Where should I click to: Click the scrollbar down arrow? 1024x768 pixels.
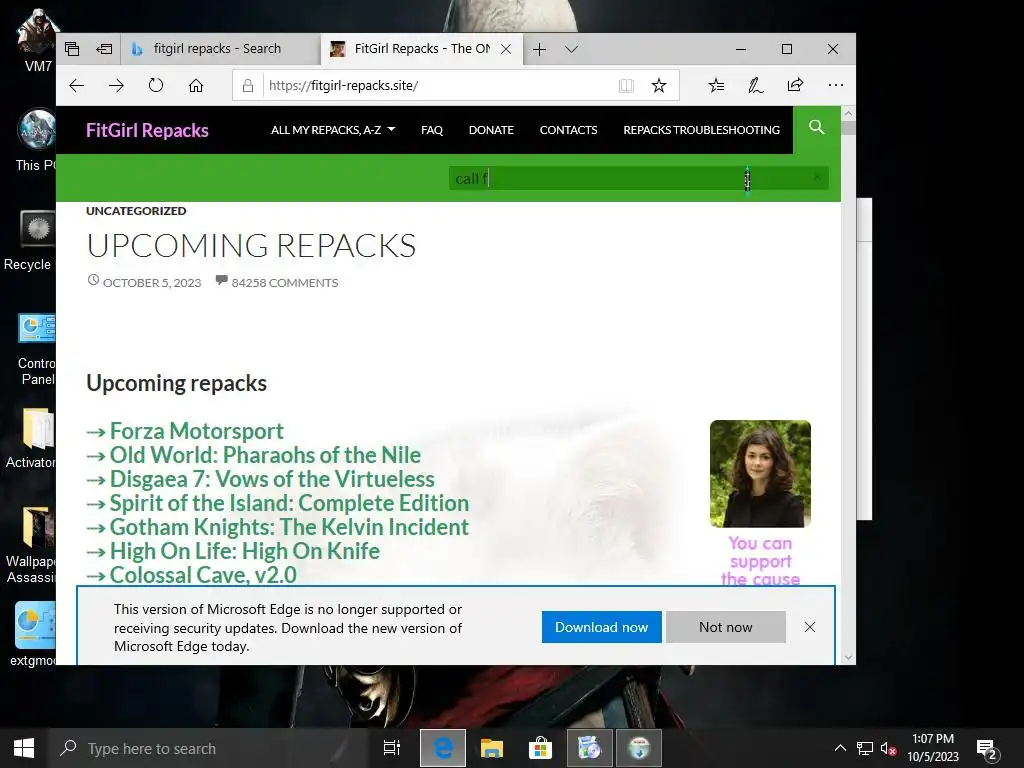point(848,658)
